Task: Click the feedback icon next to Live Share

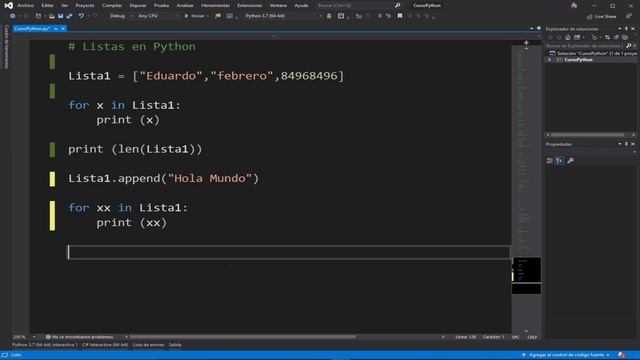Action: coord(629,16)
